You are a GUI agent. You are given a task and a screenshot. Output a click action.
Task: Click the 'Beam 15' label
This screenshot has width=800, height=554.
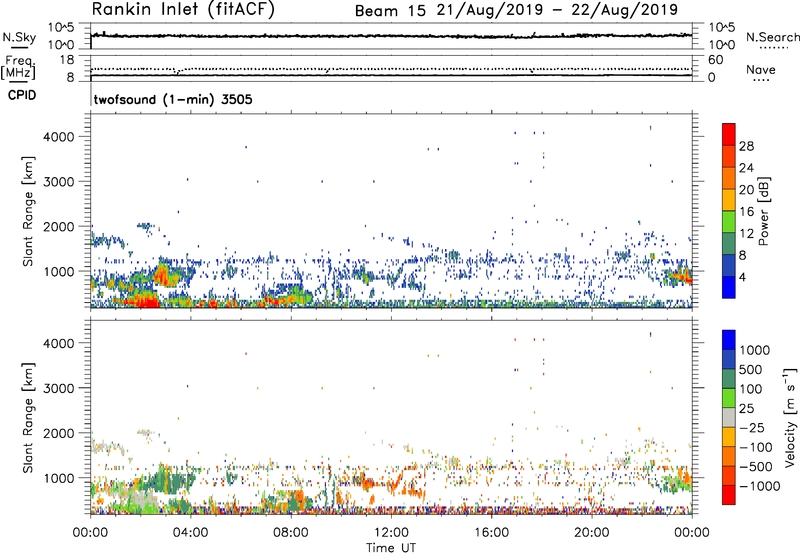click(x=390, y=11)
